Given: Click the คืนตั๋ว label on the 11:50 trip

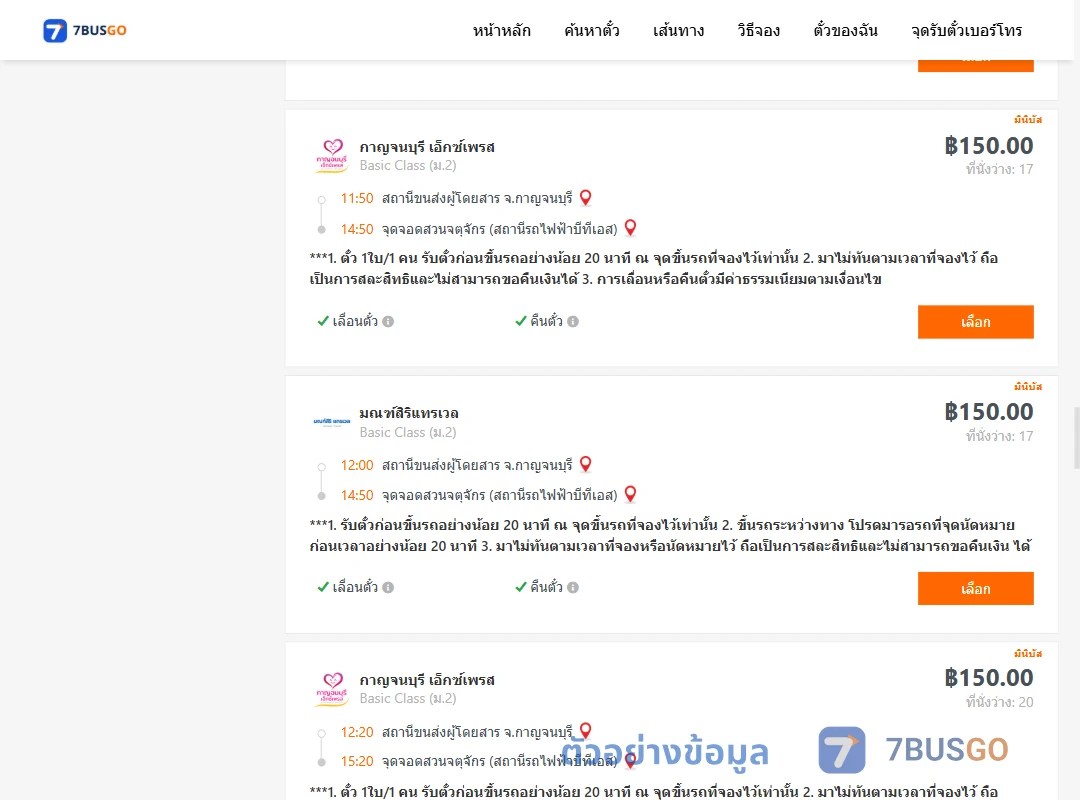Looking at the screenshot, I should pos(546,321).
